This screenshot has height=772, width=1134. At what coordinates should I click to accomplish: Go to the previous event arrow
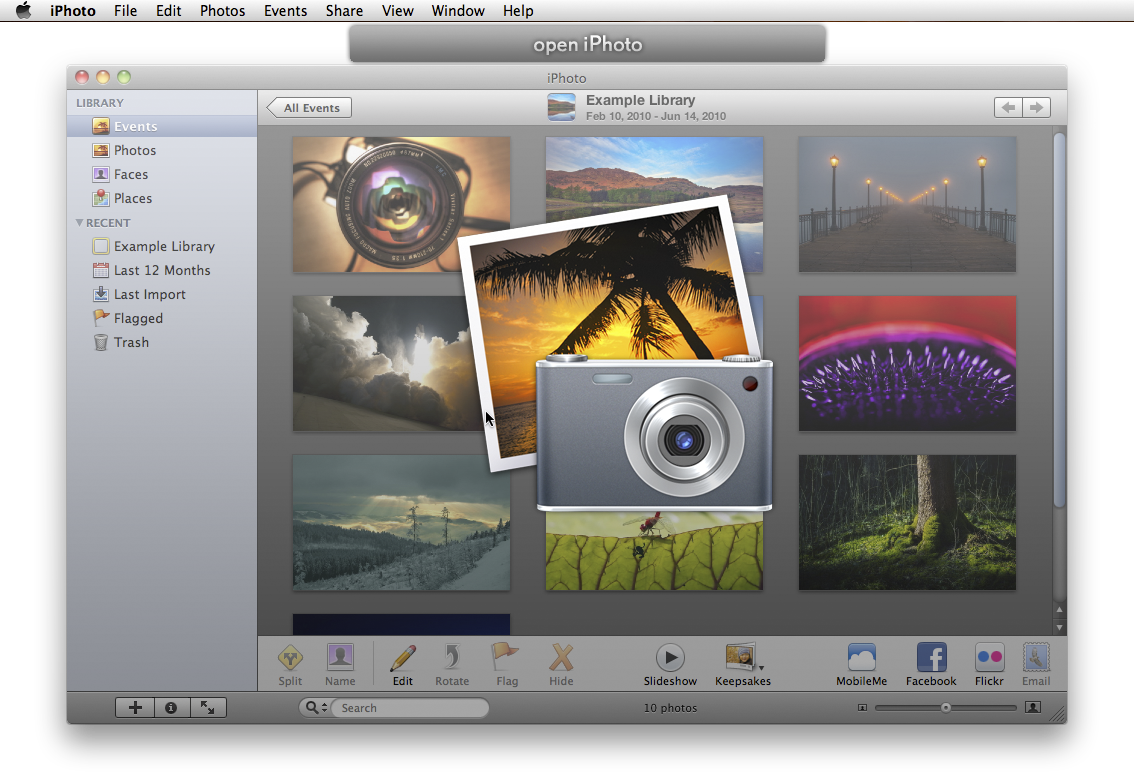[x=1008, y=108]
